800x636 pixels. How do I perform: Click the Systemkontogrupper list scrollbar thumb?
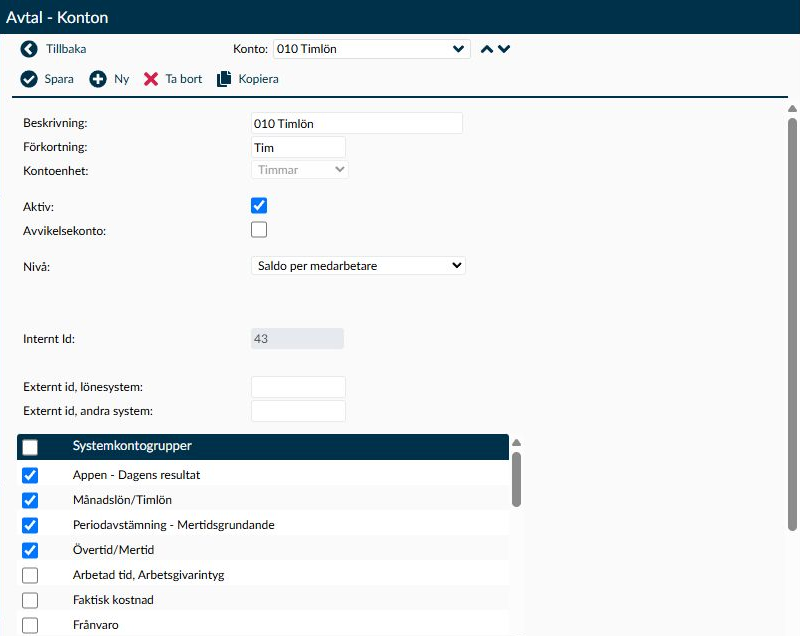click(x=516, y=479)
